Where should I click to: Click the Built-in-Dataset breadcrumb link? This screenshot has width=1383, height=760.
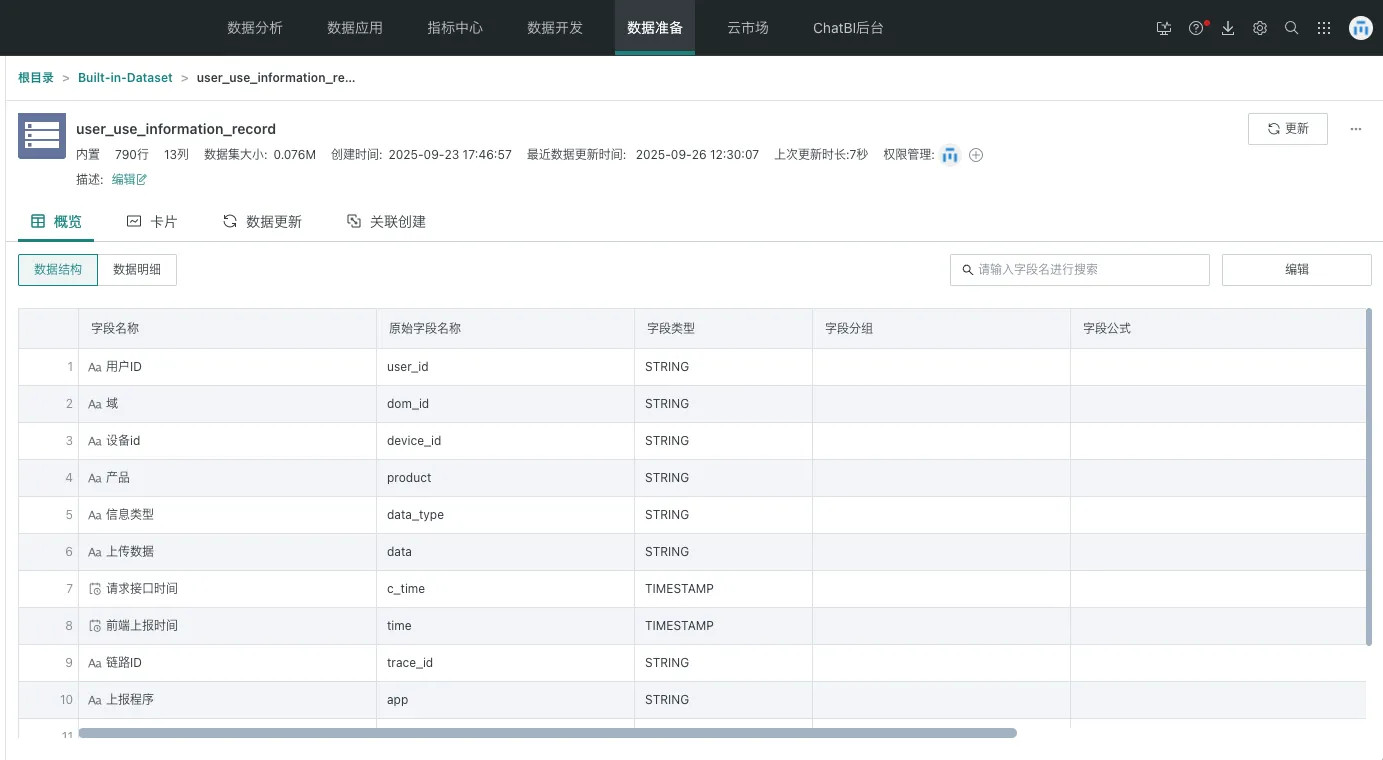pyautogui.click(x=125, y=78)
